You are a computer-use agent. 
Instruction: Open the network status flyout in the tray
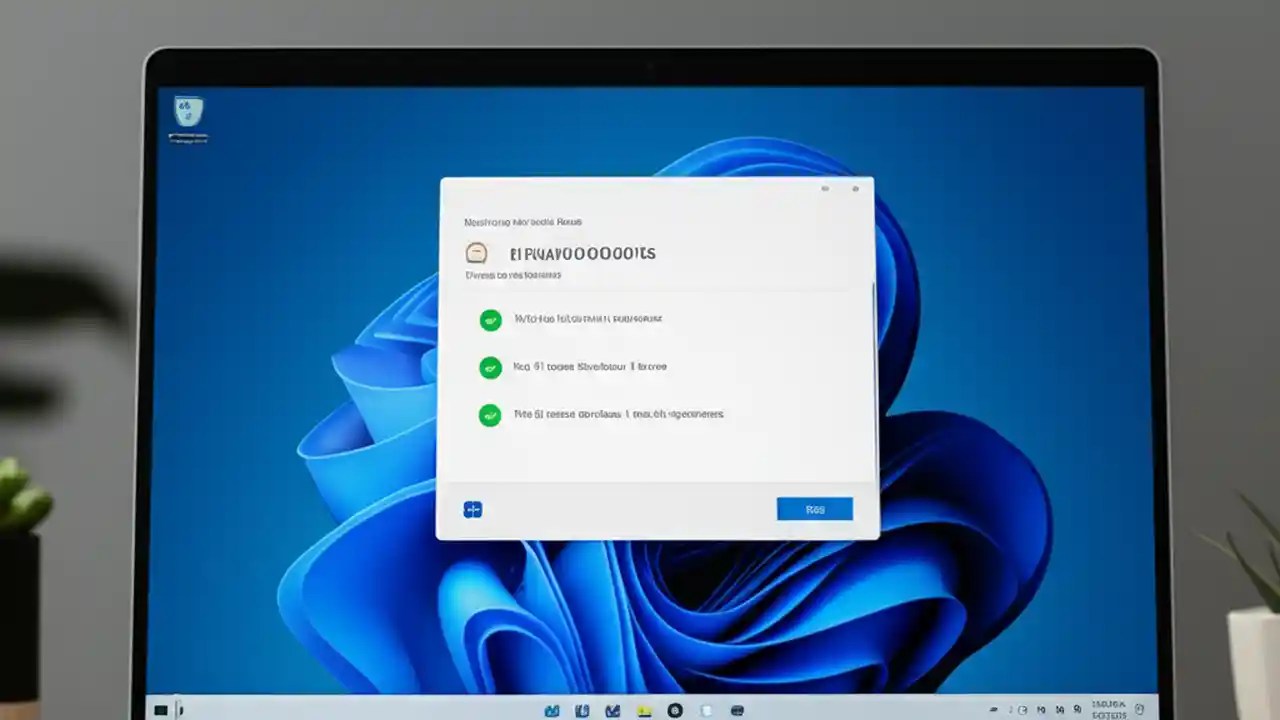[1043, 710]
